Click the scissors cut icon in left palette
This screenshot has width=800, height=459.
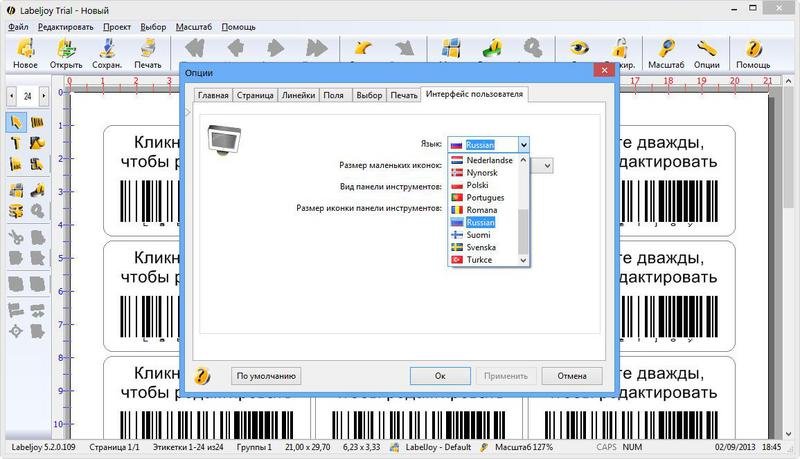pyautogui.click(x=16, y=237)
